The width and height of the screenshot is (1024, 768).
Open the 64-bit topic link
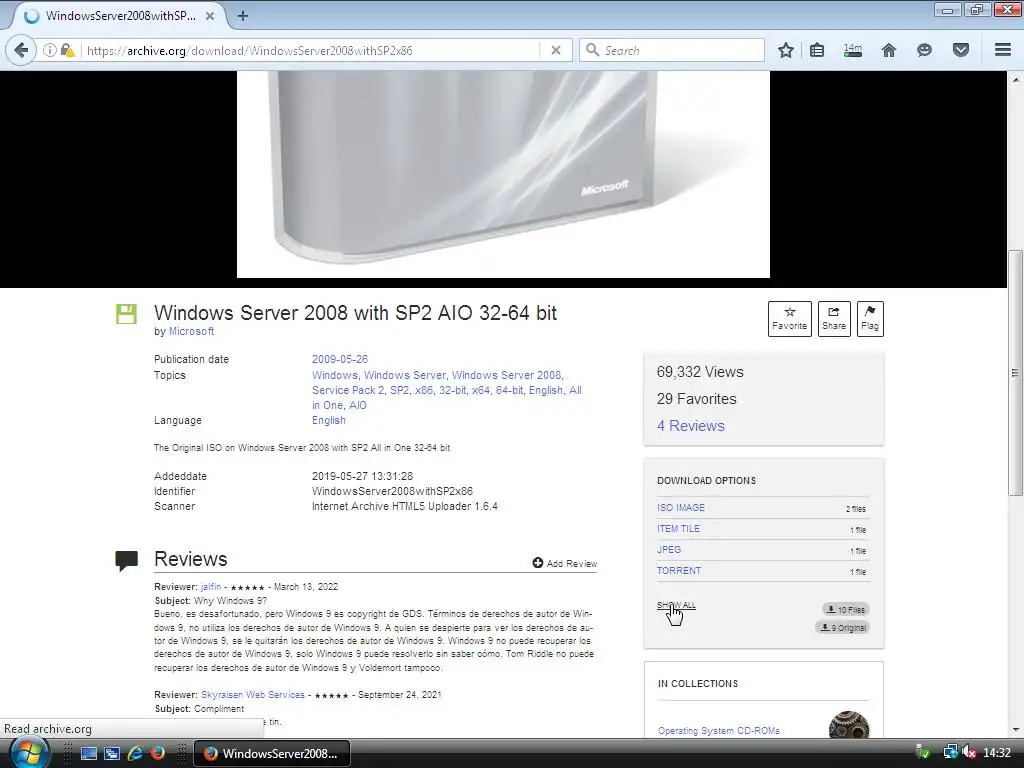pyautogui.click(x=509, y=390)
